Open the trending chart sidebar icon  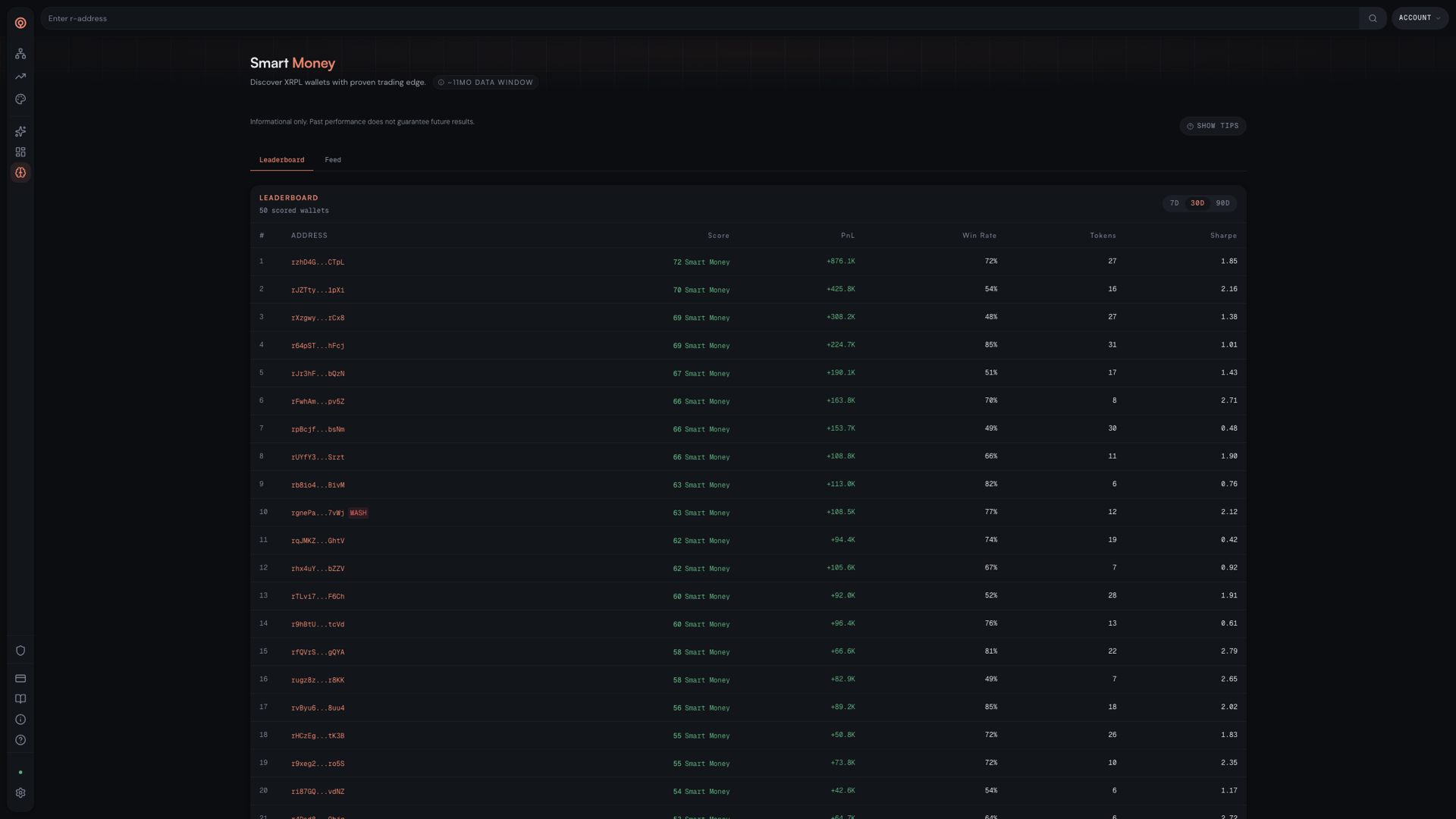[x=20, y=77]
